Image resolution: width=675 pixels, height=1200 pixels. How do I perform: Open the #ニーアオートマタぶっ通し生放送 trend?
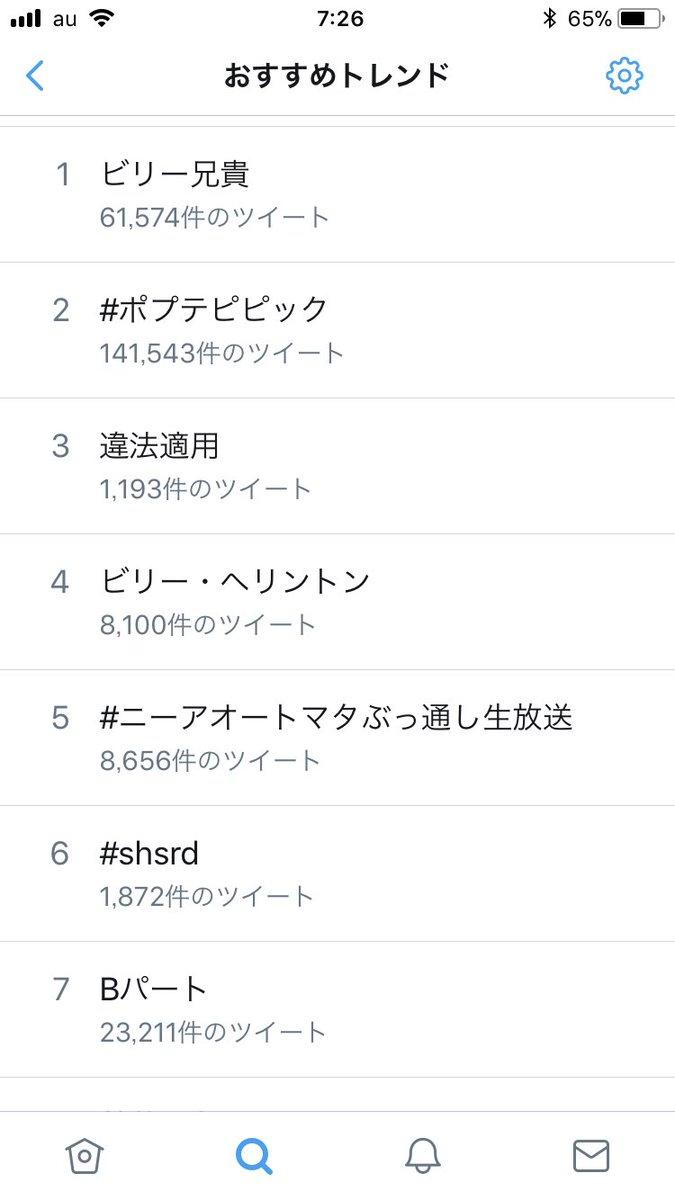(x=336, y=717)
